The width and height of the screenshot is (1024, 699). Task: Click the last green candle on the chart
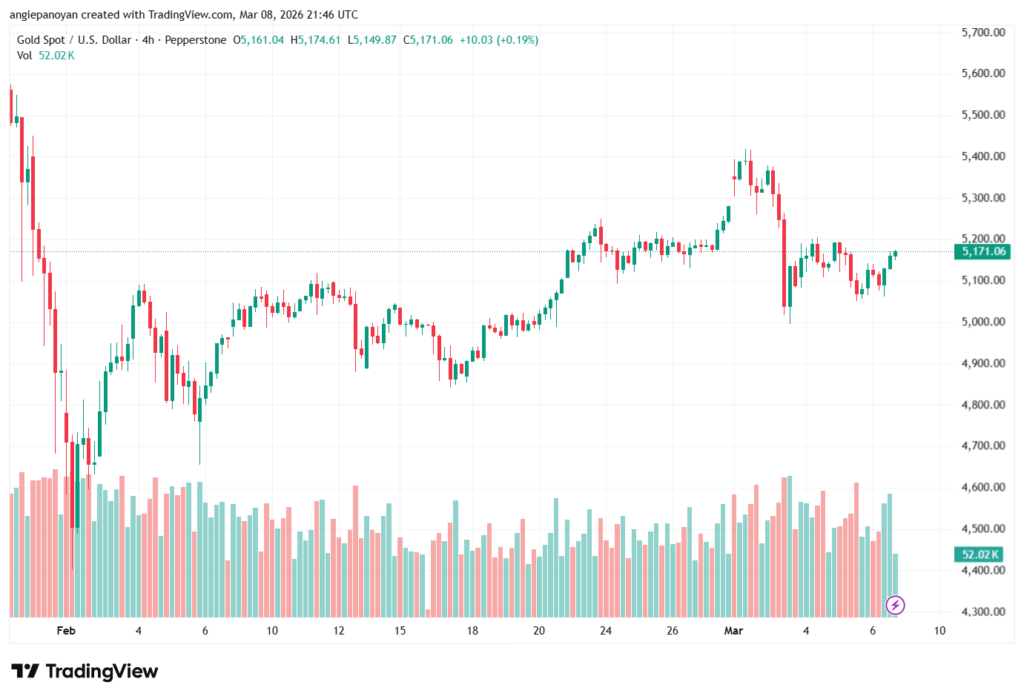click(893, 255)
